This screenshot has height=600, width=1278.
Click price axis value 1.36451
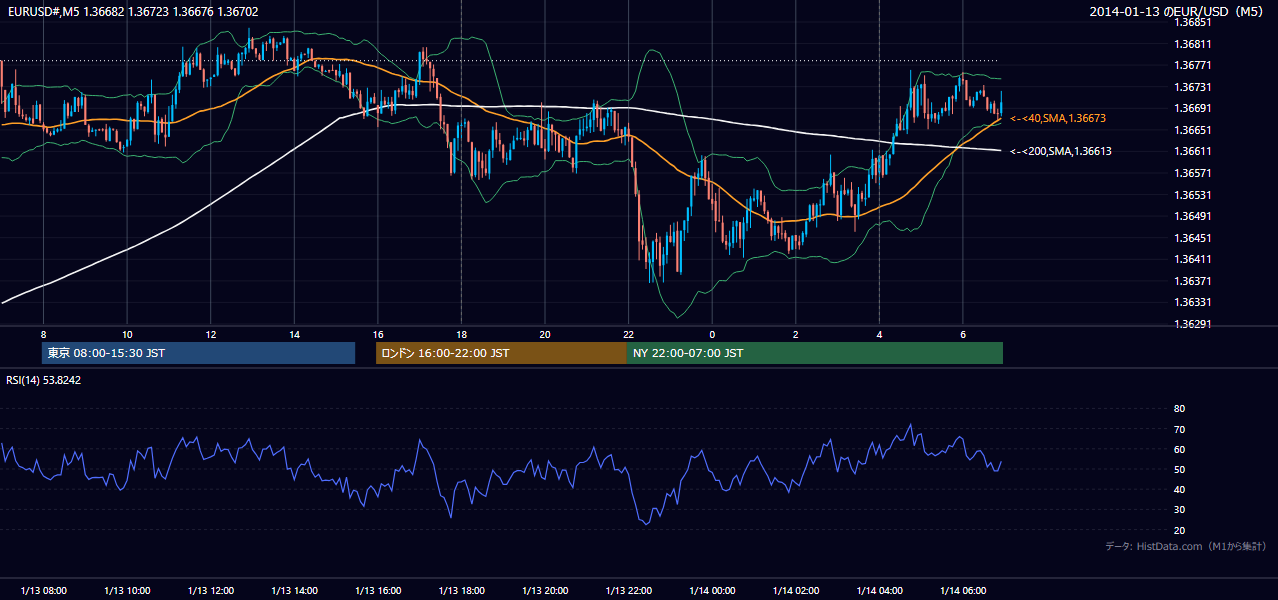[1193, 238]
